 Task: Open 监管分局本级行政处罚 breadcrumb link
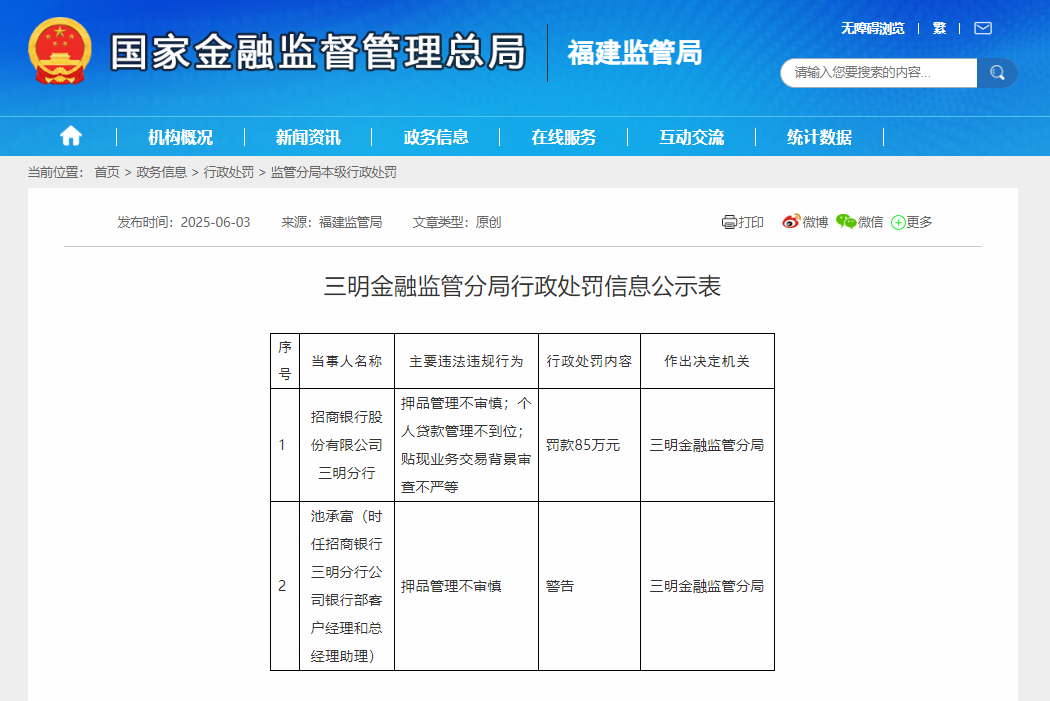point(333,172)
